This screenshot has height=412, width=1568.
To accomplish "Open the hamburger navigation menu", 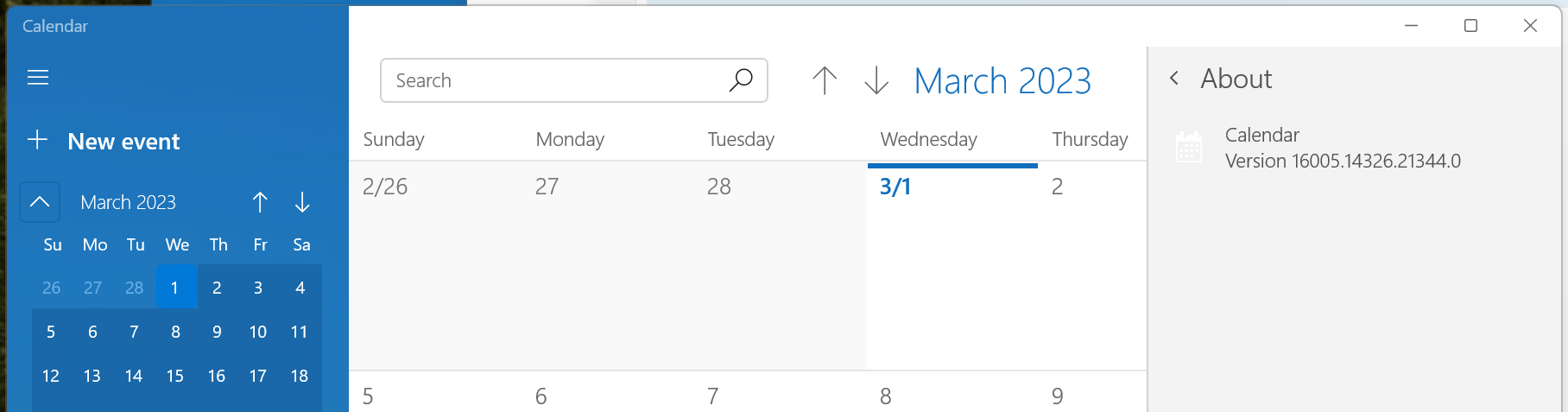I will click(x=38, y=78).
